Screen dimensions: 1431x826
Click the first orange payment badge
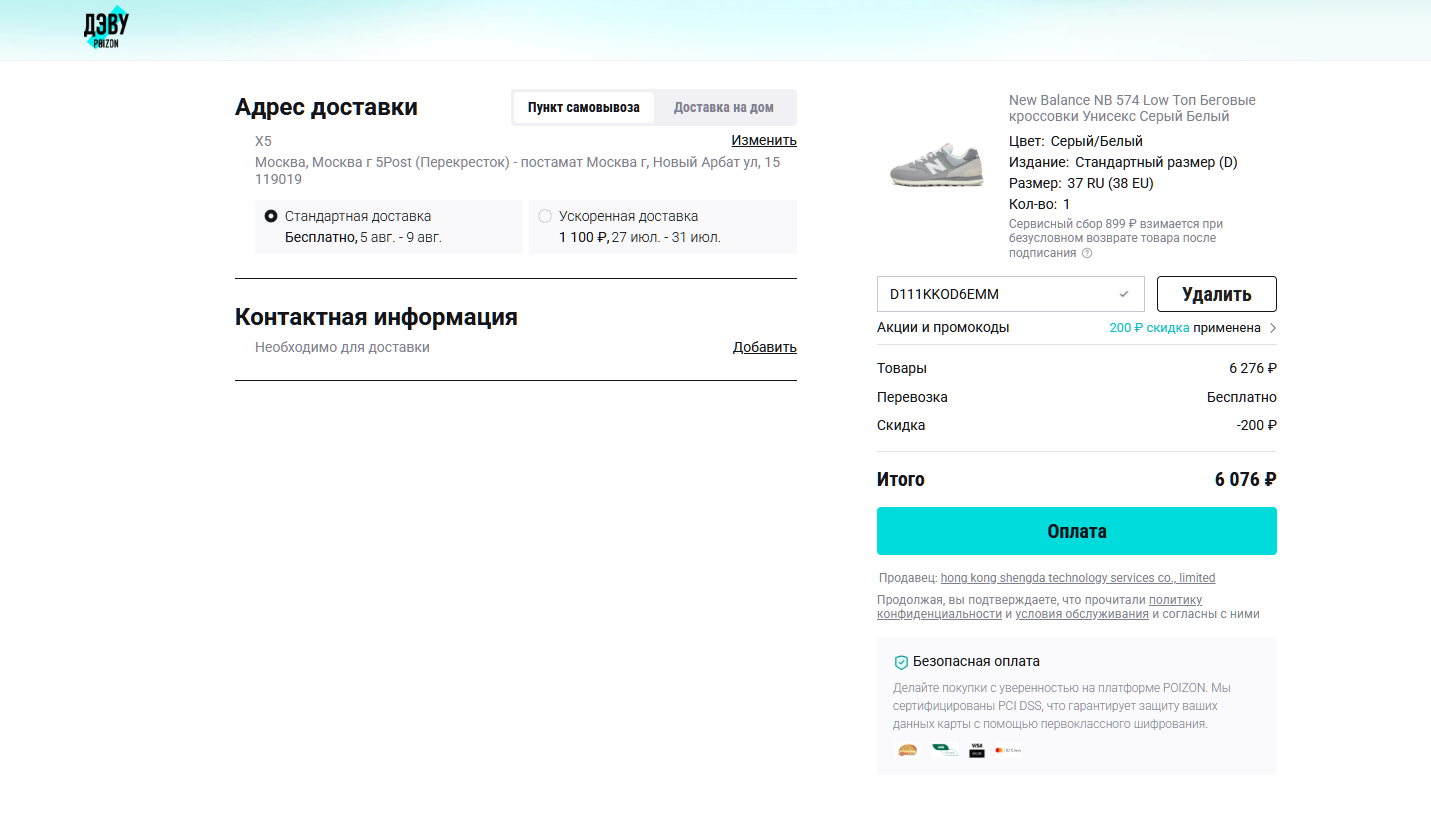(x=907, y=750)
